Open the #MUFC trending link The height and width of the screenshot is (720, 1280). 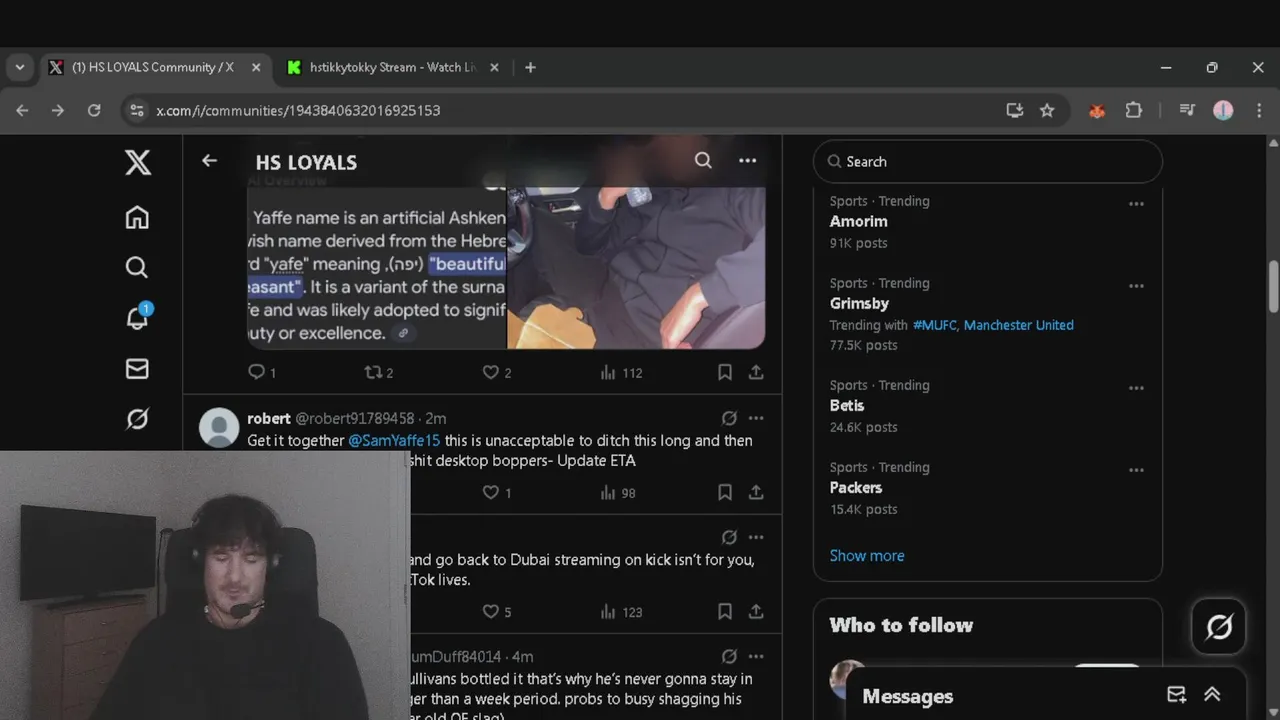[934, 325]
